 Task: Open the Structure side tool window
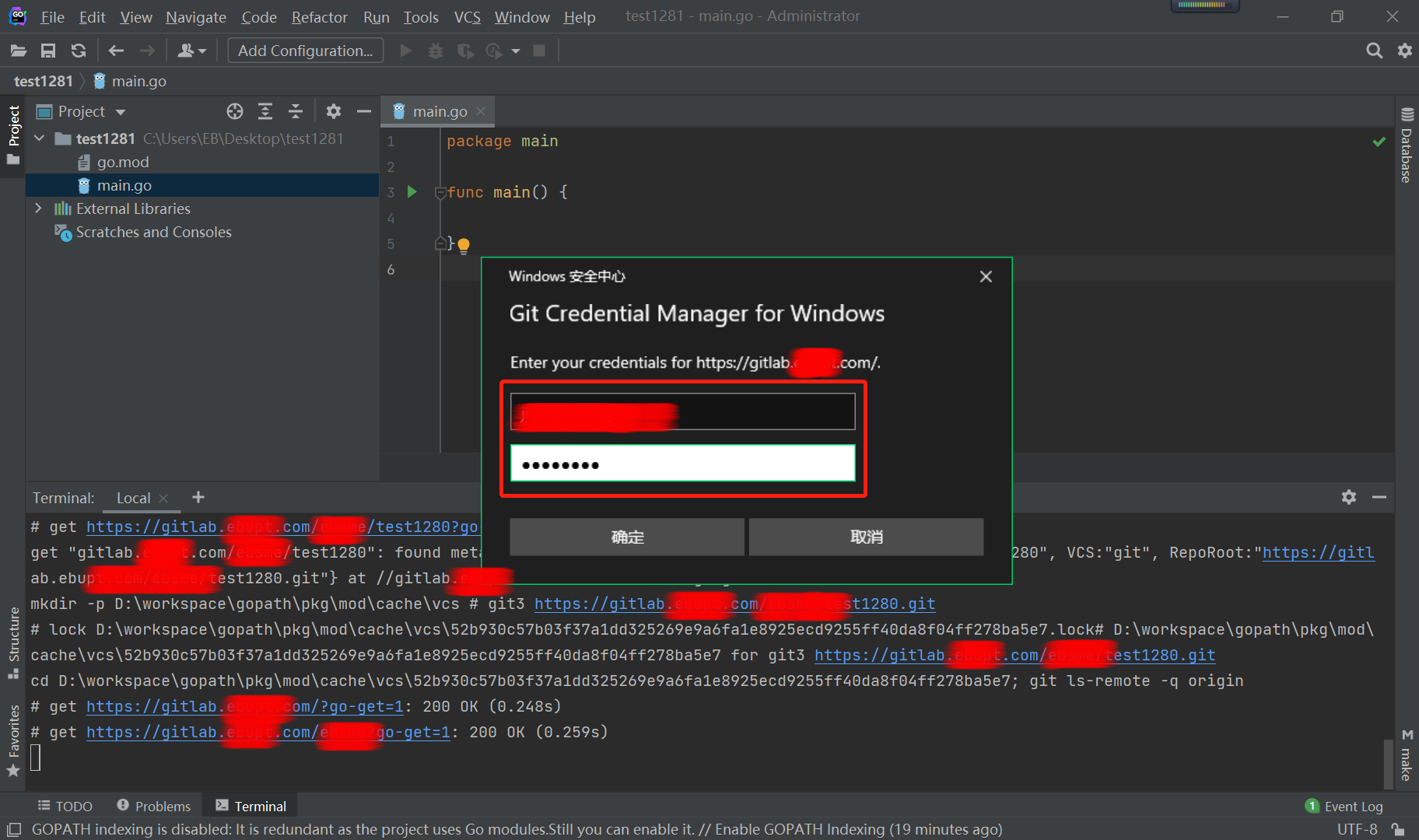(13, 642)
